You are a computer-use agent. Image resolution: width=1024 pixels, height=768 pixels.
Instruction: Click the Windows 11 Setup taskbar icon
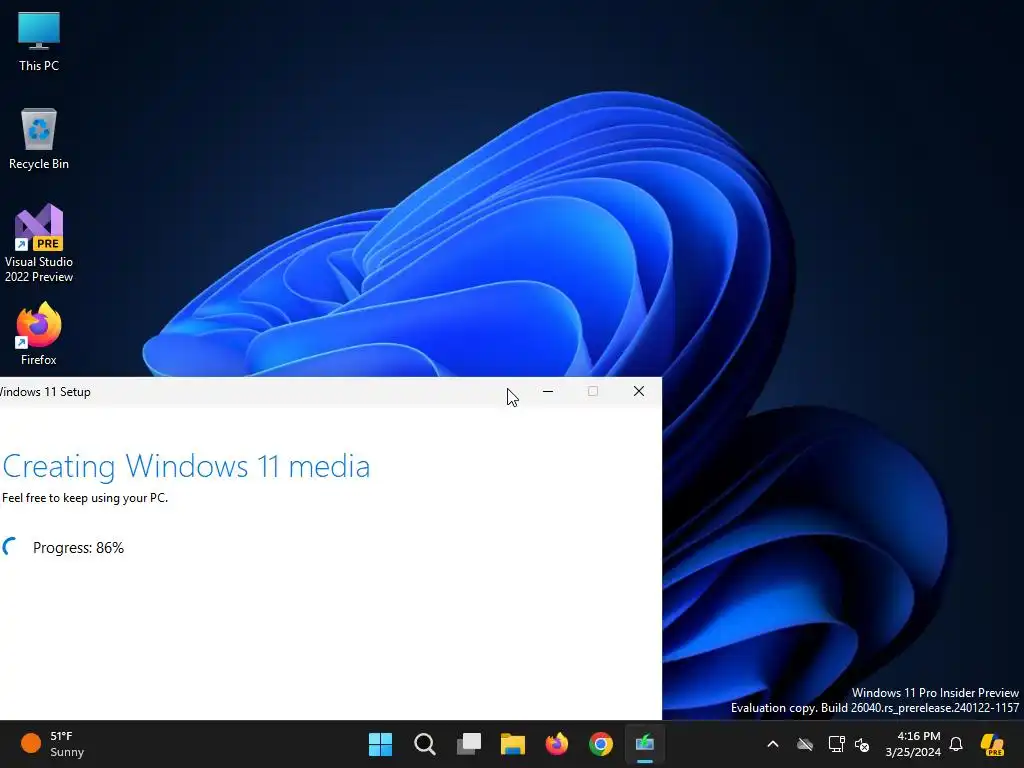645,744
